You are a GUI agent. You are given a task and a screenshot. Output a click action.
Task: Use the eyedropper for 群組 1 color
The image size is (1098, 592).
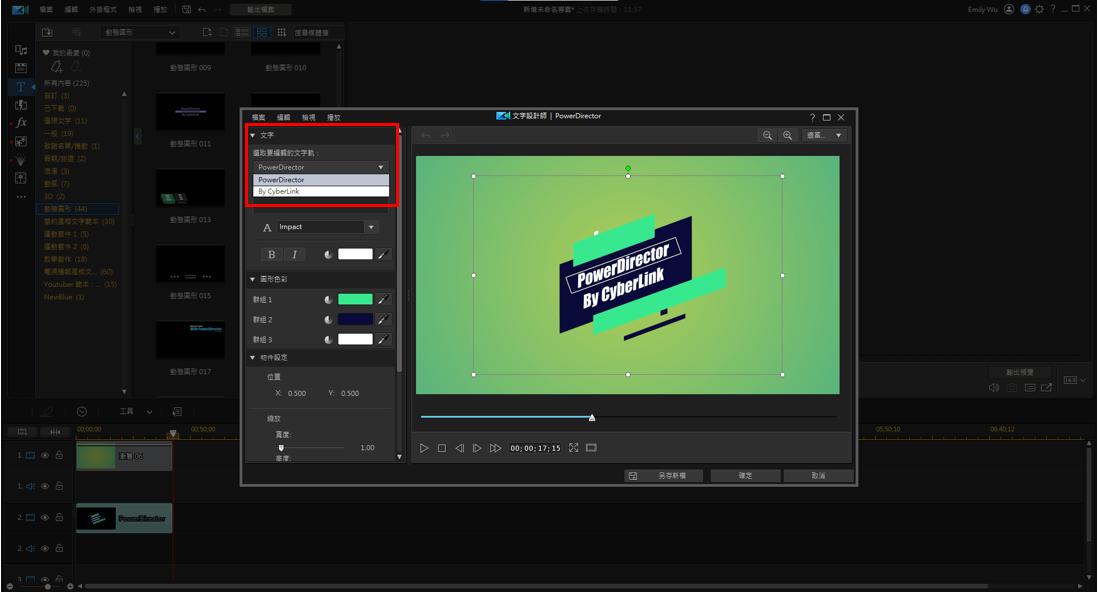click(383, 299)
